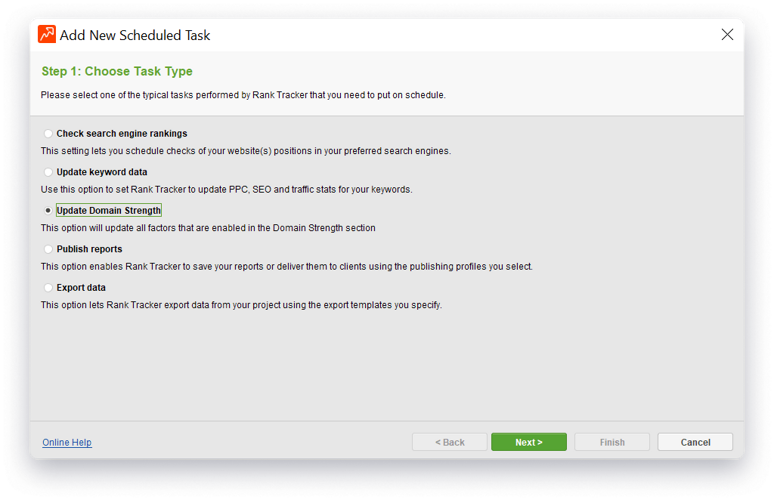Image resolution: width=774 pixels, height=500 pixels.
Task: Click the Cancel button
Action: (x=695, y=442)
